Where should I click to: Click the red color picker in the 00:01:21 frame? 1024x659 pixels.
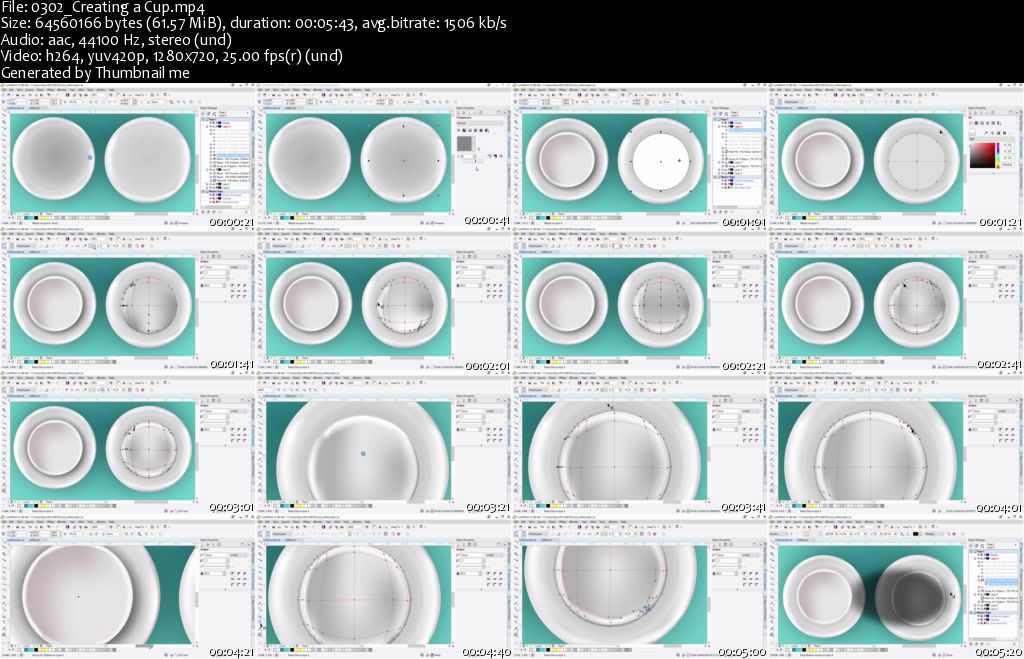click(982, 155)
